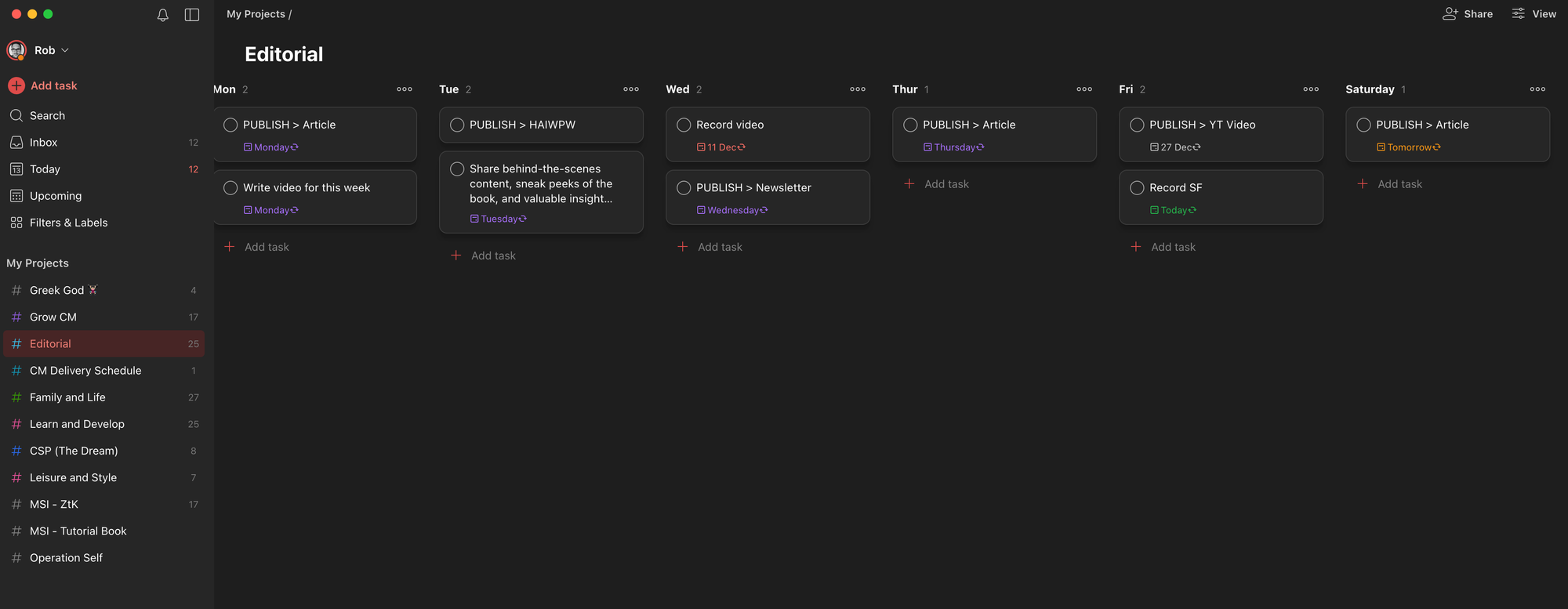
Task: Mark PUBLISH > Newsletter complete
Action: point(684,187)
